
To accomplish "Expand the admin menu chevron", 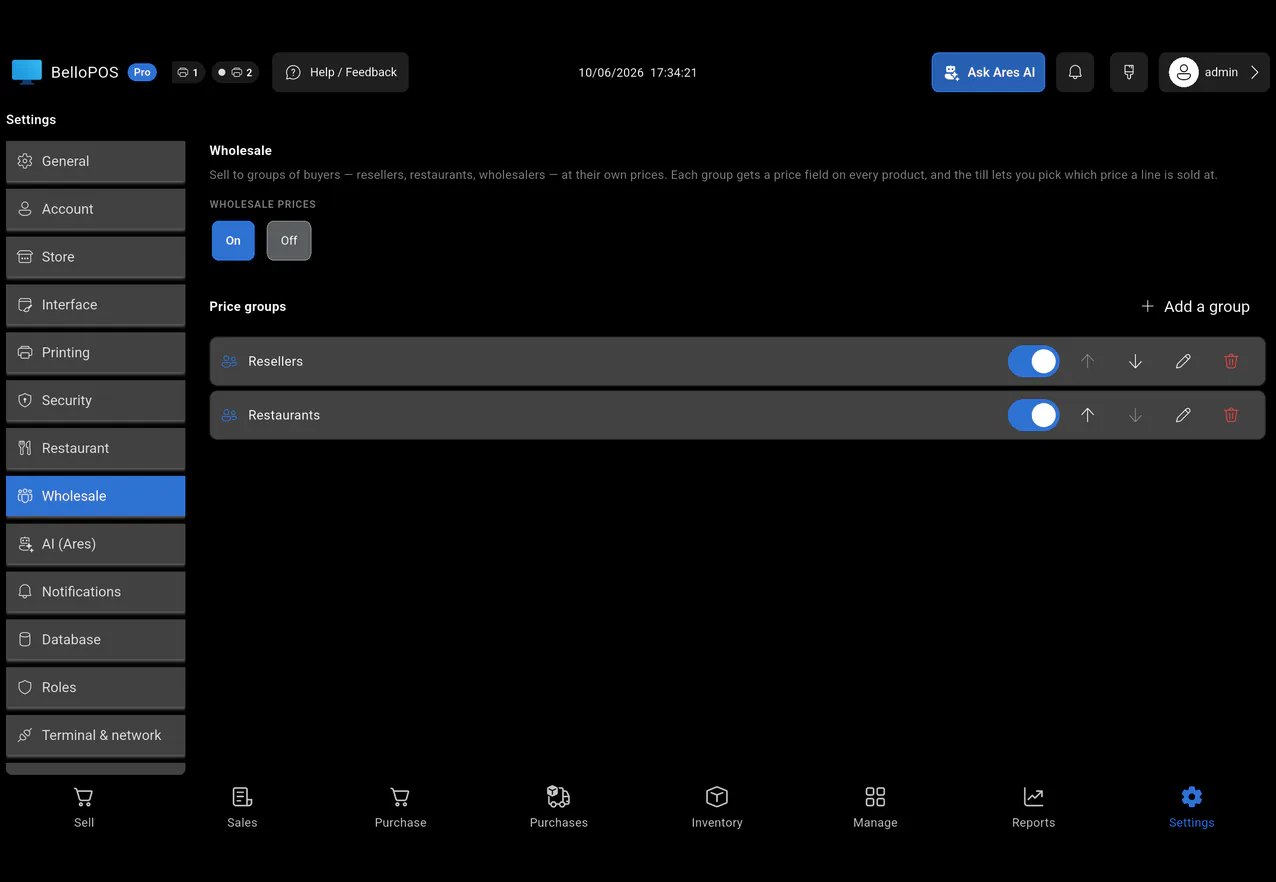I will (1255, 72).
